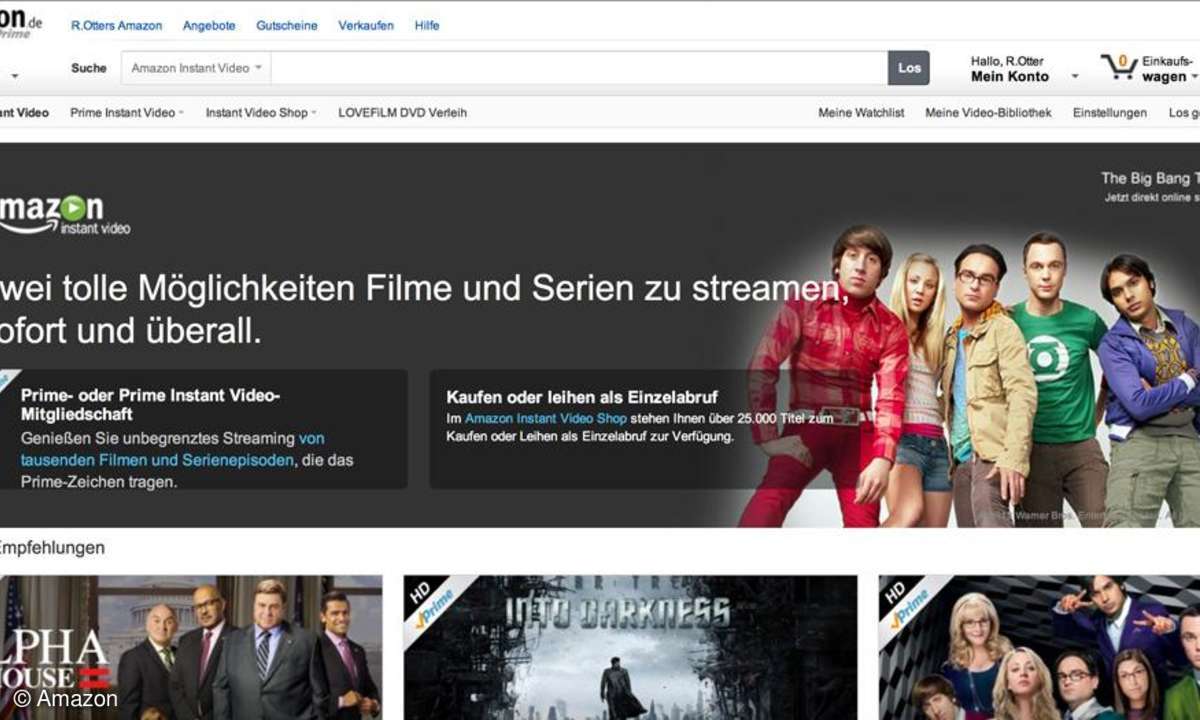This screenshot has width=1200, height=720.
Task: Follow the Amazon Instant Video Shop link
Action: click(546, 419)
